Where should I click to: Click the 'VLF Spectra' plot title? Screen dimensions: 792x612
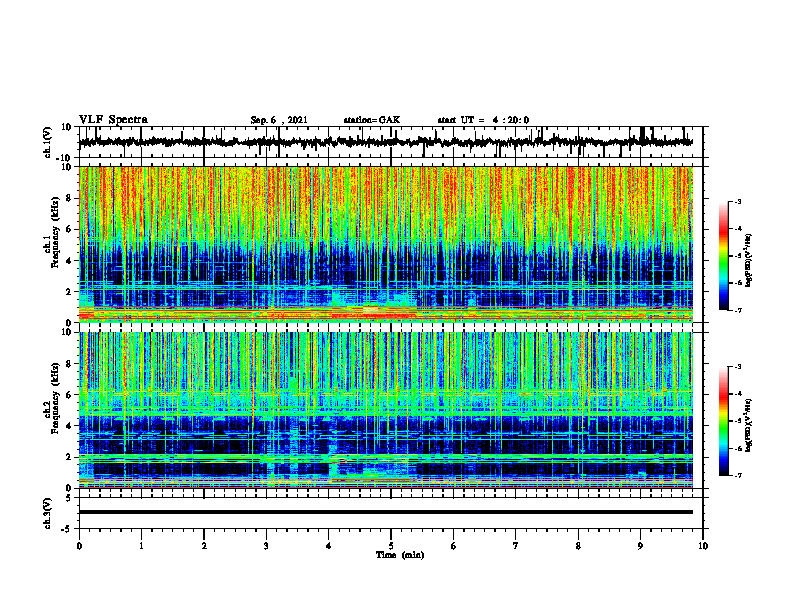(x=113, y=120)
